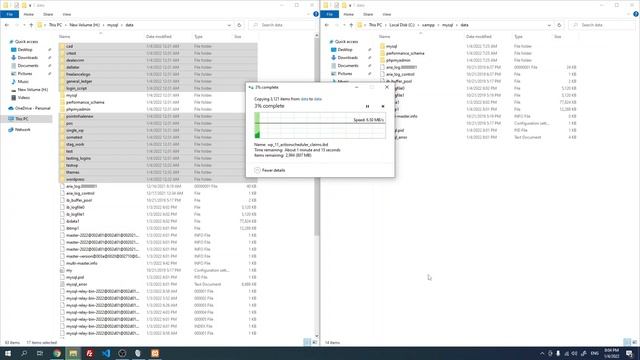Open Visual Studio Code from taskbar
The image size is (640, 360).
pyautogui.click(x=106, y=353)
